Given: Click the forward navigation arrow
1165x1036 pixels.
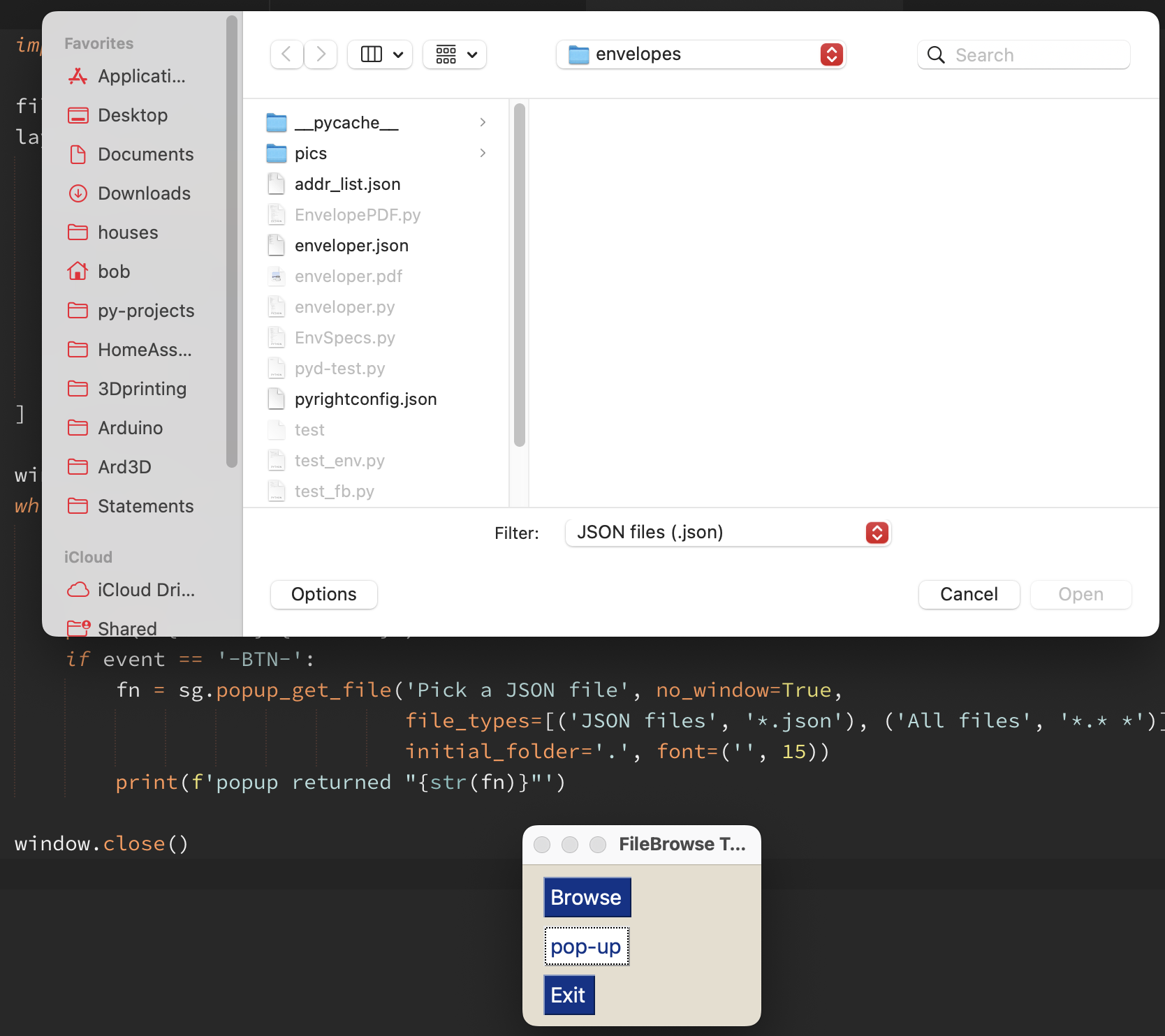Looking at the screenshot, I should 321,54.
